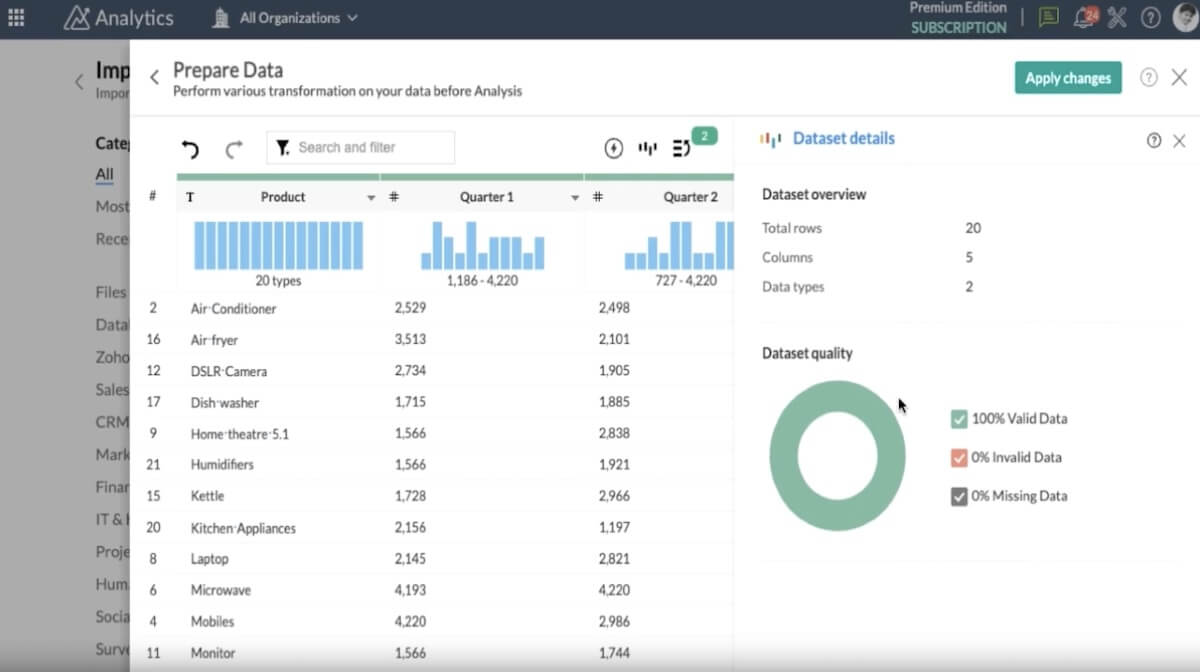Close the Dataset details panel
Image resolution: width=1200 pixels, height=672 pixels.
(1179, 141)
